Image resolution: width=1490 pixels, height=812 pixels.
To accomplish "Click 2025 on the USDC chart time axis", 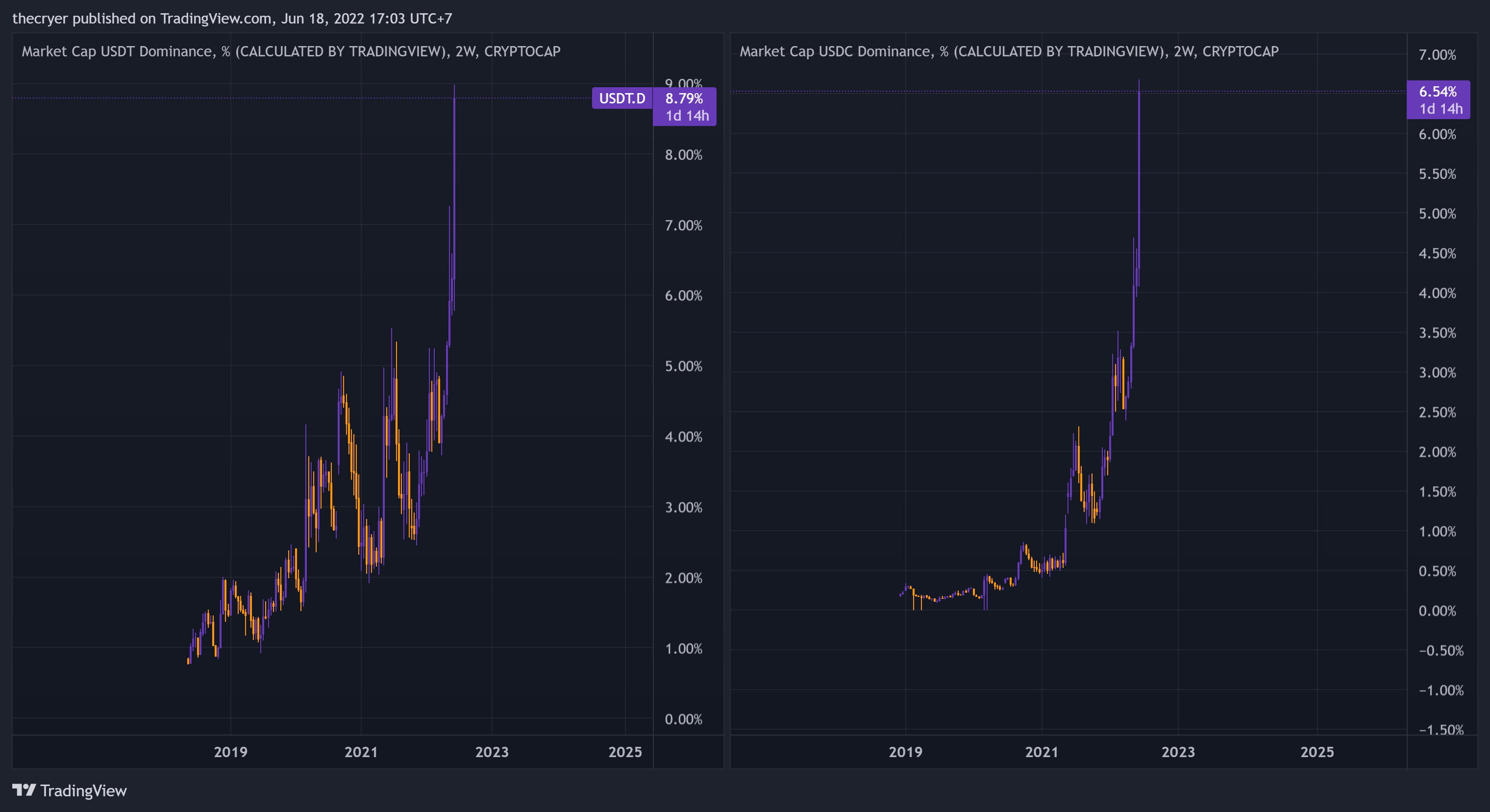I will tap(1317, 752).
